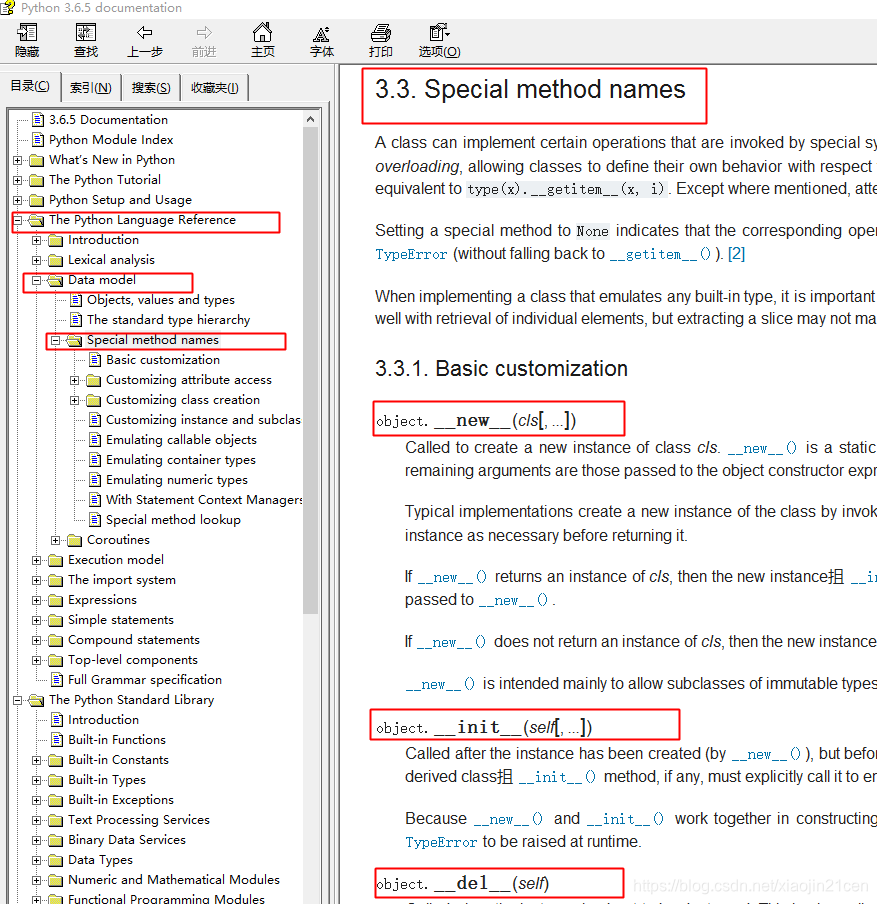Select Lexical analysis tree item
The image size is (877, 904).
111,260
